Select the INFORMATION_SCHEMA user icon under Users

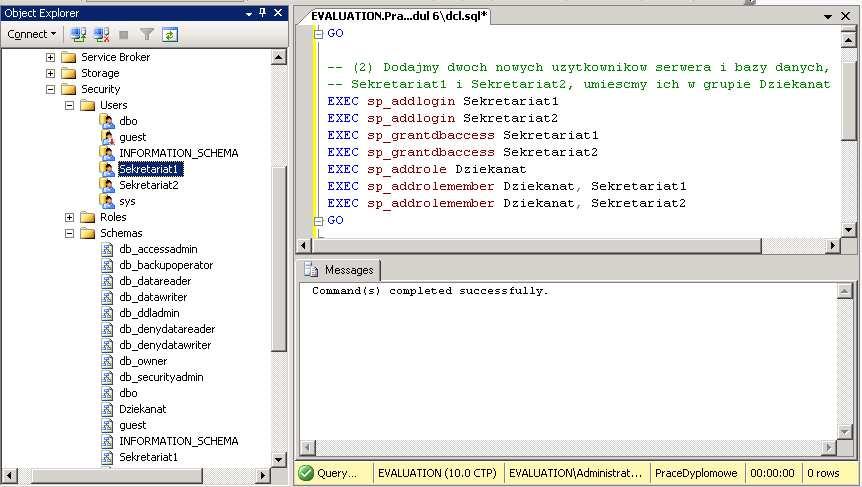pos(107,153)
